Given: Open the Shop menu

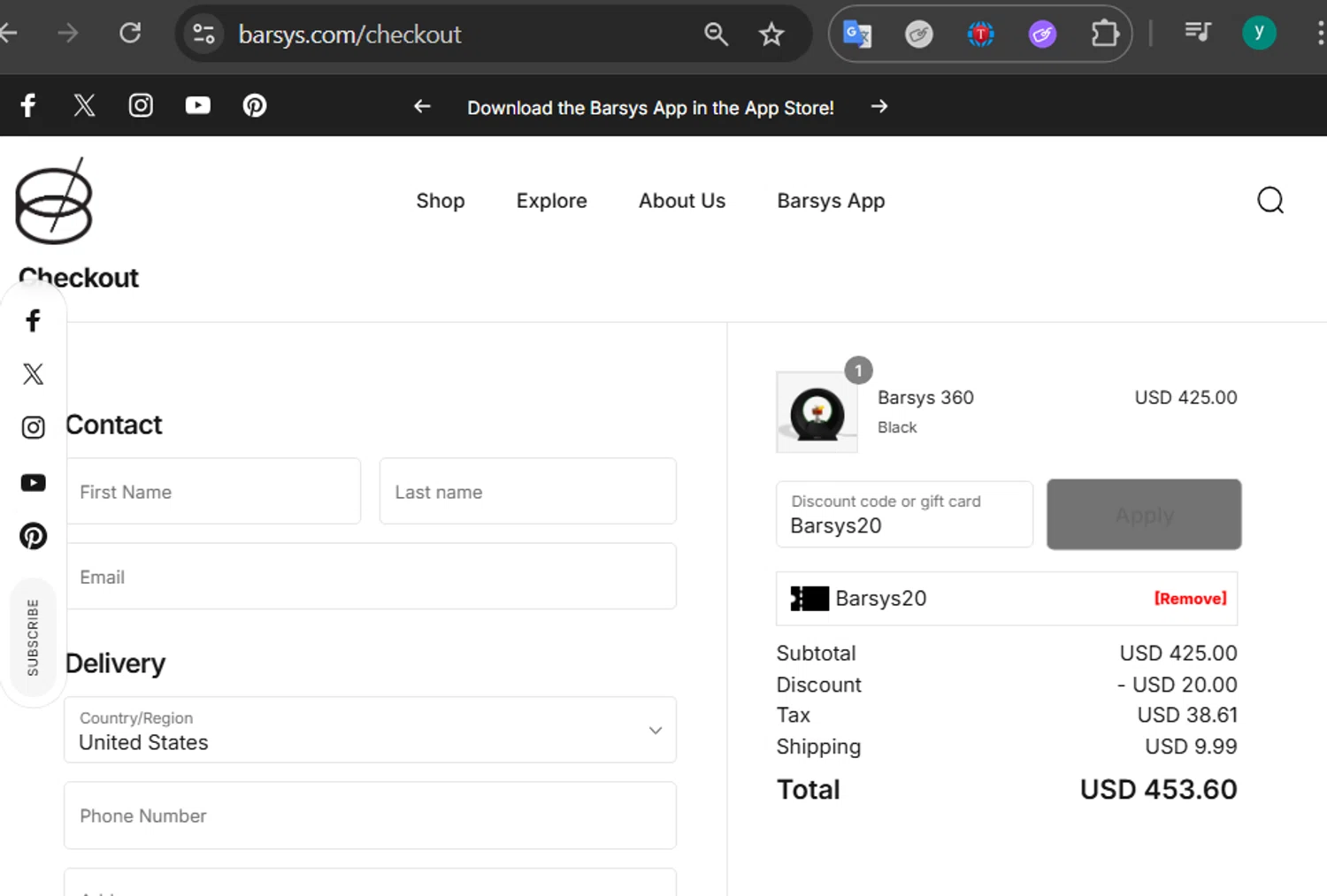Looking at the screenshot, I should (441, 201).
